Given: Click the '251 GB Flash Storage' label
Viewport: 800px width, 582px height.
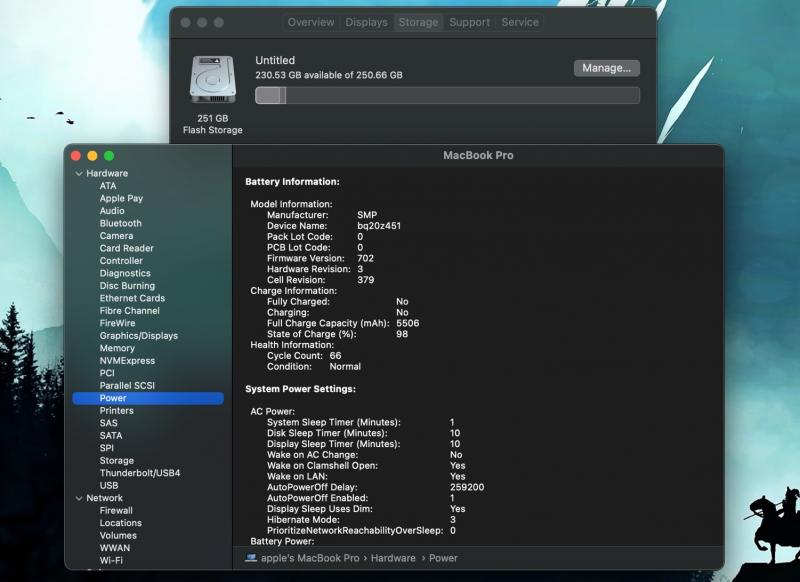Looking at the screenshot, I should point(213,124).
